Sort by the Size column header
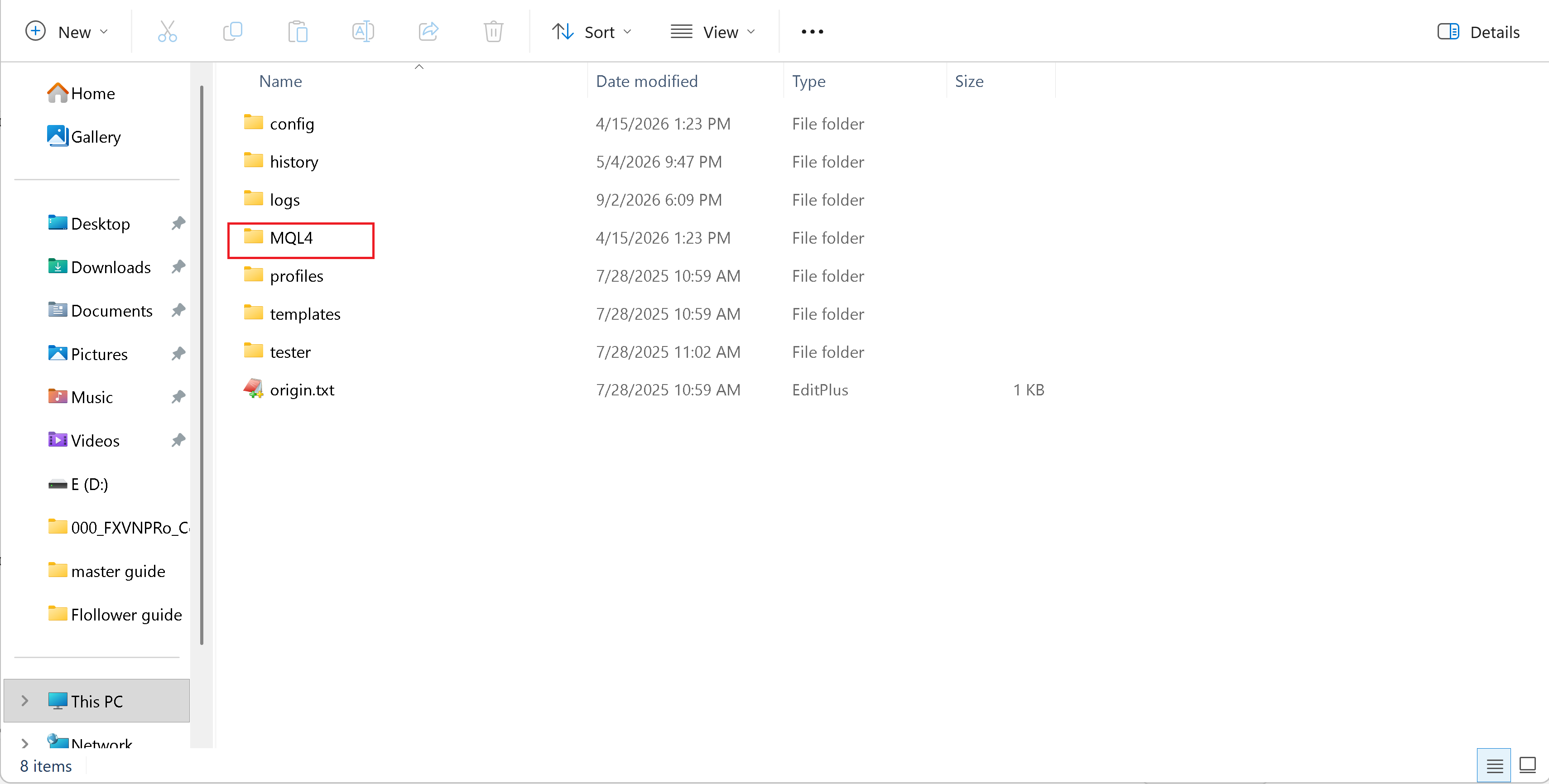 click(x=969, y=81)
